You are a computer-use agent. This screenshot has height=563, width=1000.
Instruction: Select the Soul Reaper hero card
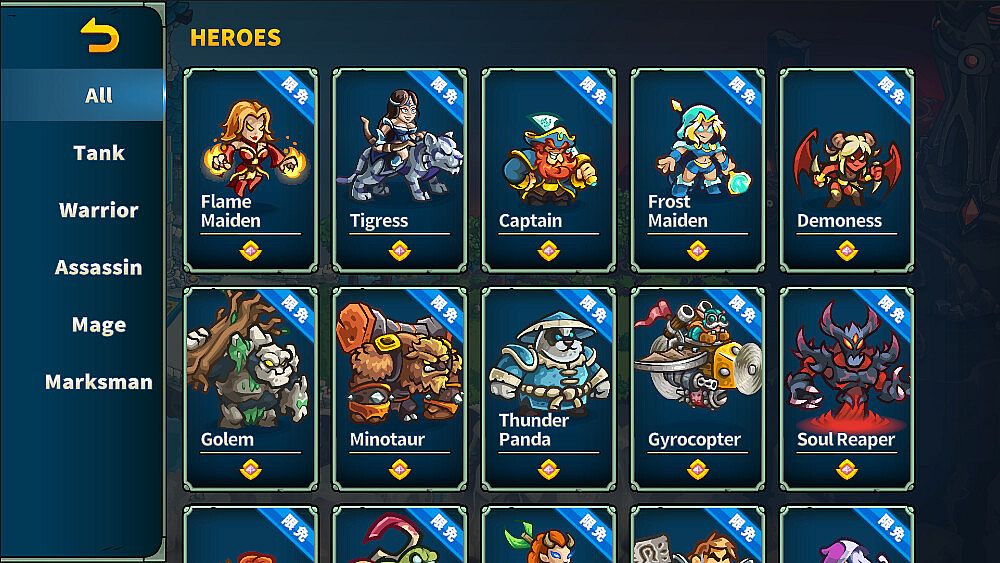click(x=847, y=389)
